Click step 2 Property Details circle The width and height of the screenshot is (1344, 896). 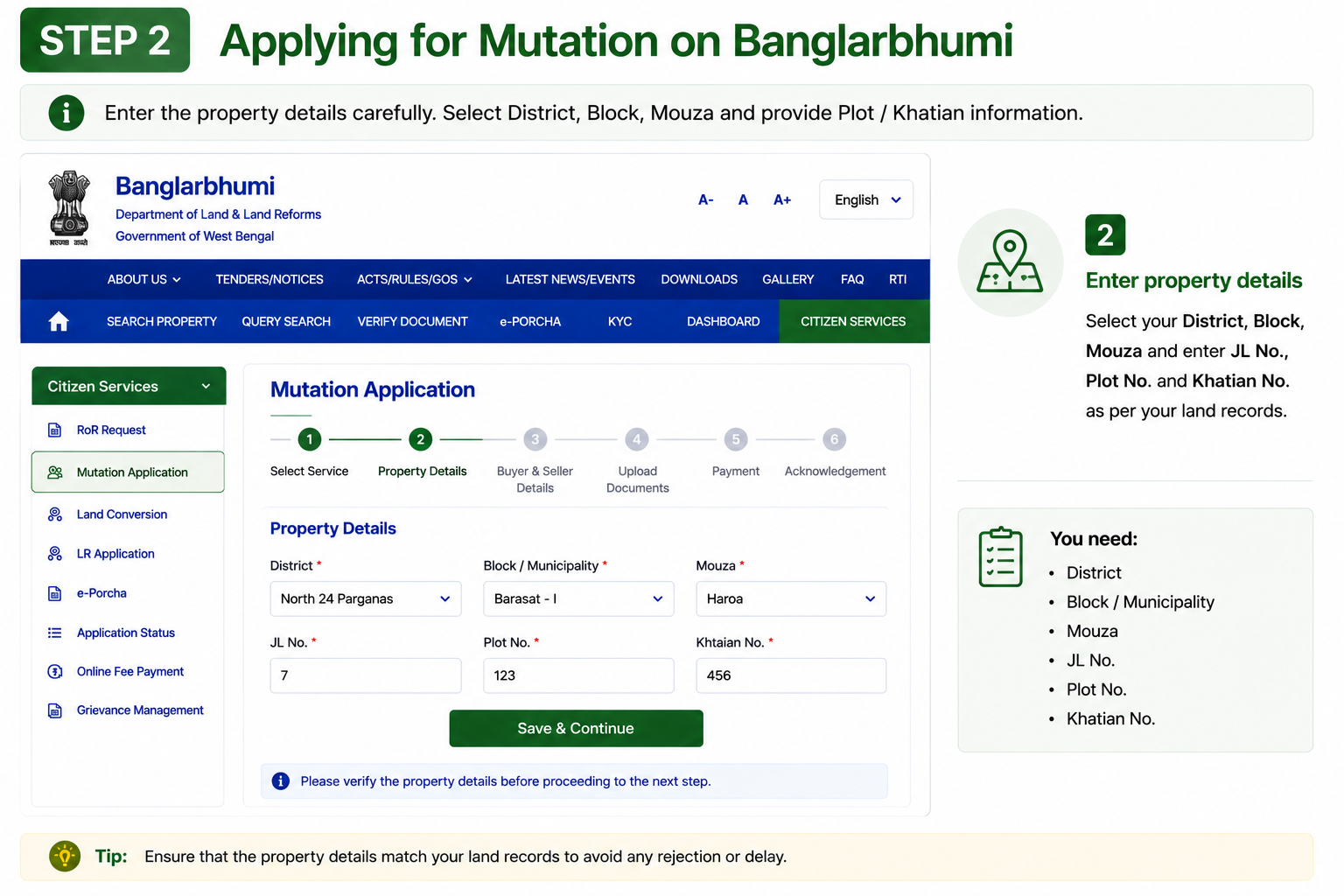(420, 439)
